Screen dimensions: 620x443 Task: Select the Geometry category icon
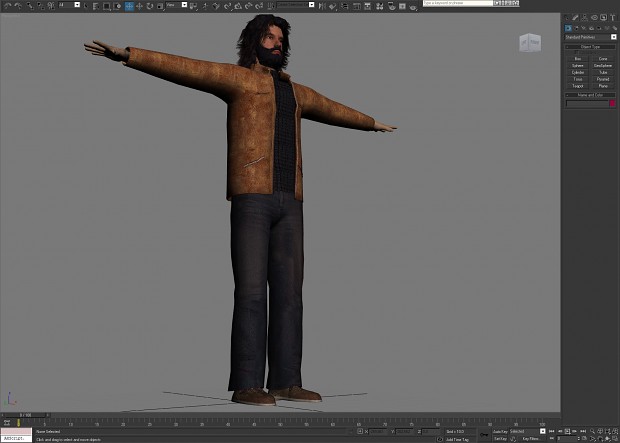[x=568, y=28]
